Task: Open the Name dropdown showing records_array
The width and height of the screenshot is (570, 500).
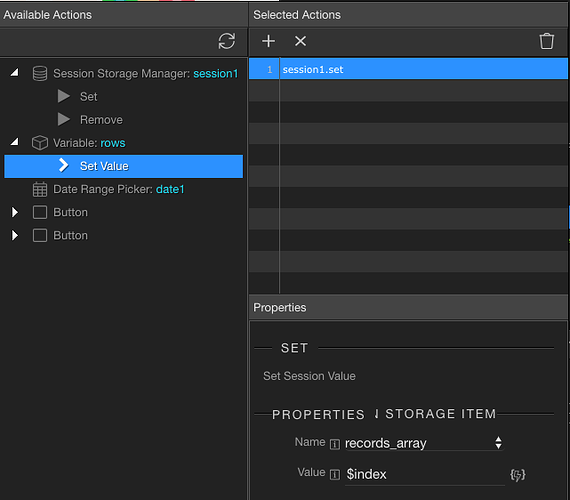Action: (424, 443)
